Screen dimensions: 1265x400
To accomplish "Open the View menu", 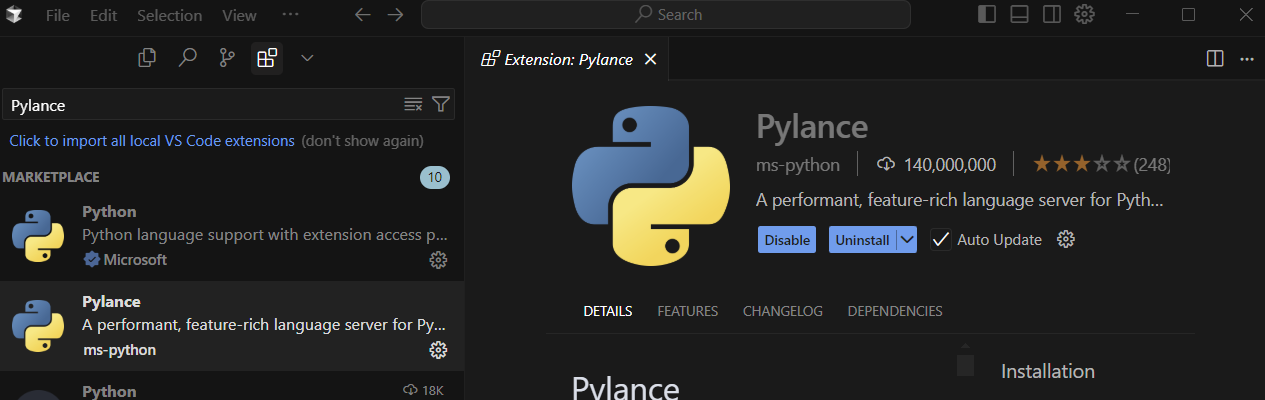I will (x=239, y=15).
